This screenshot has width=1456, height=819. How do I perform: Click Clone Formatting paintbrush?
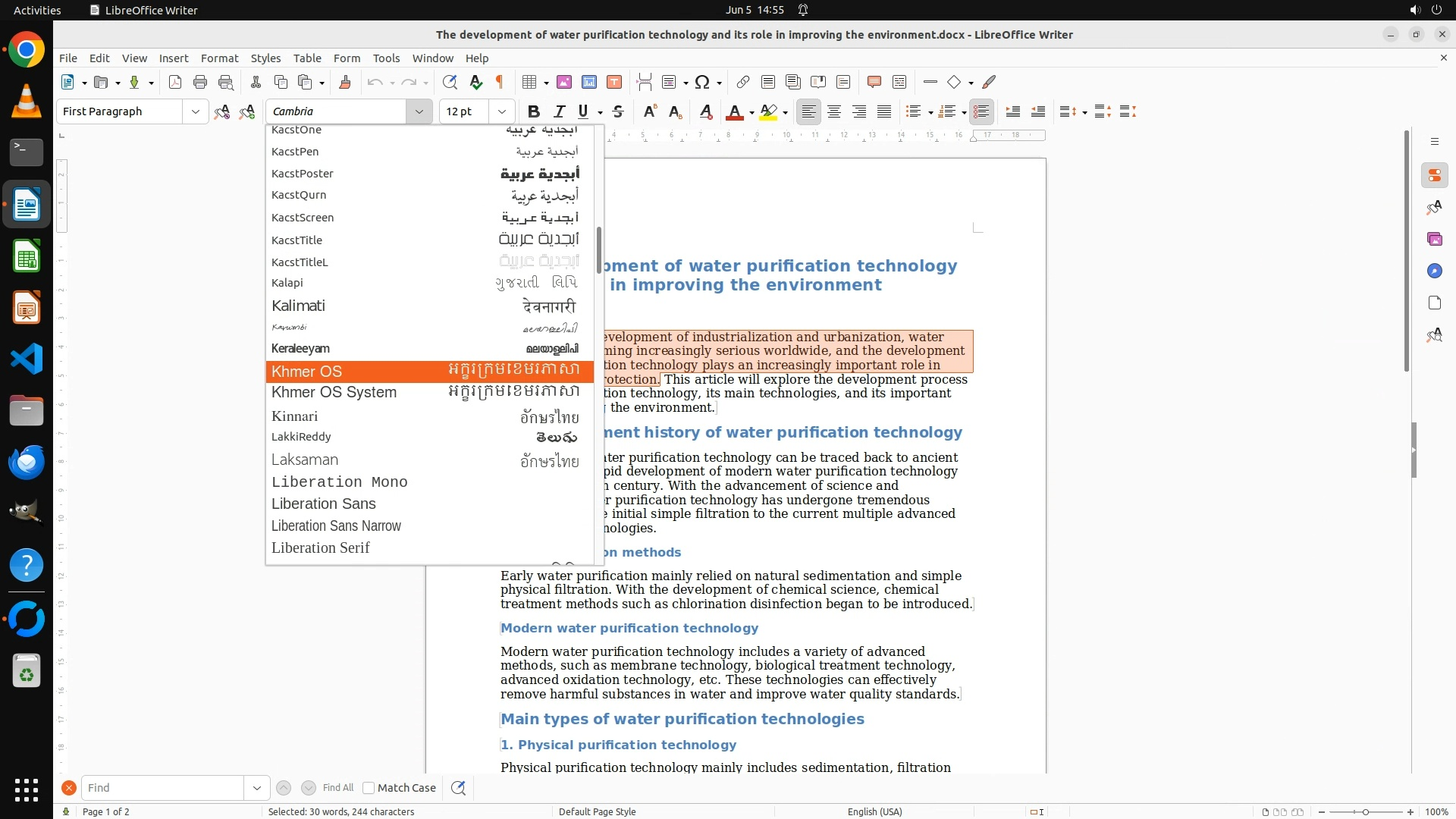pyautogui.click(x=345, y=82)
